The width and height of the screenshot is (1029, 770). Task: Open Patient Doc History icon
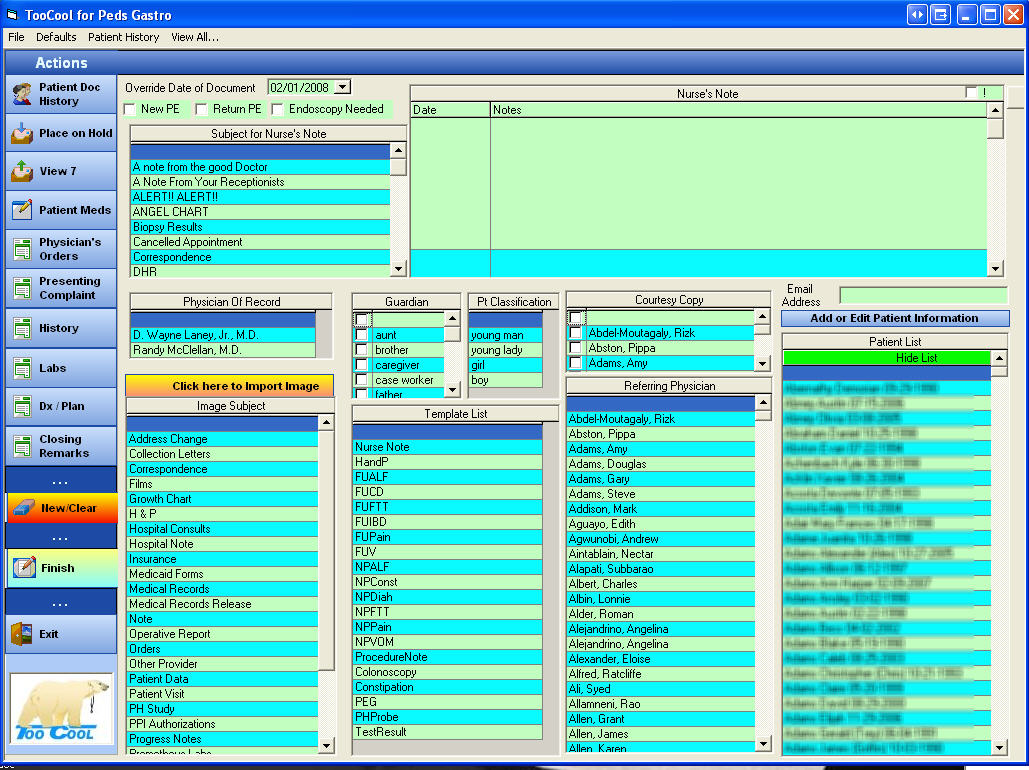click(22, 95)
